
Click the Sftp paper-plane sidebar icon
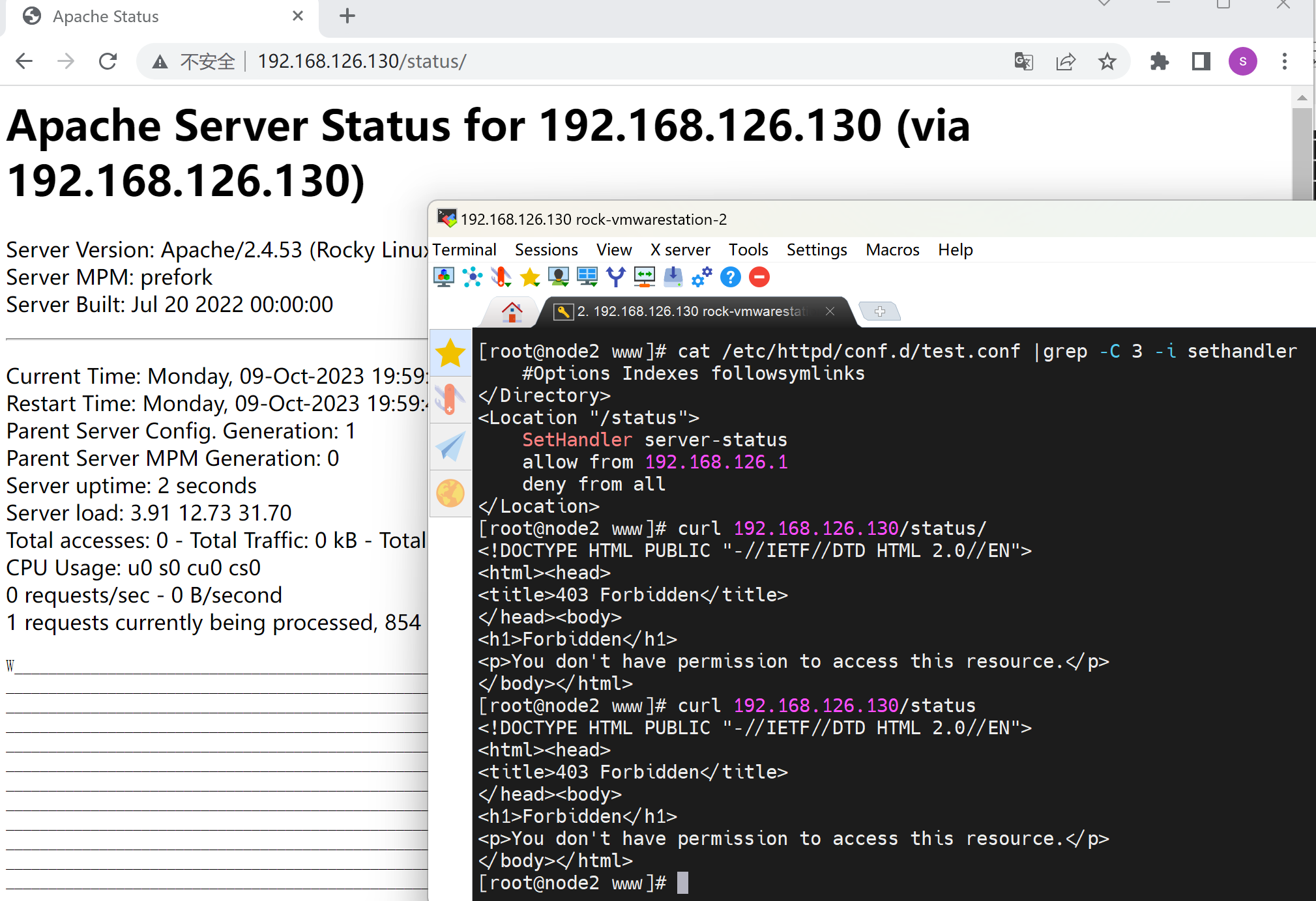coord(450,447)
